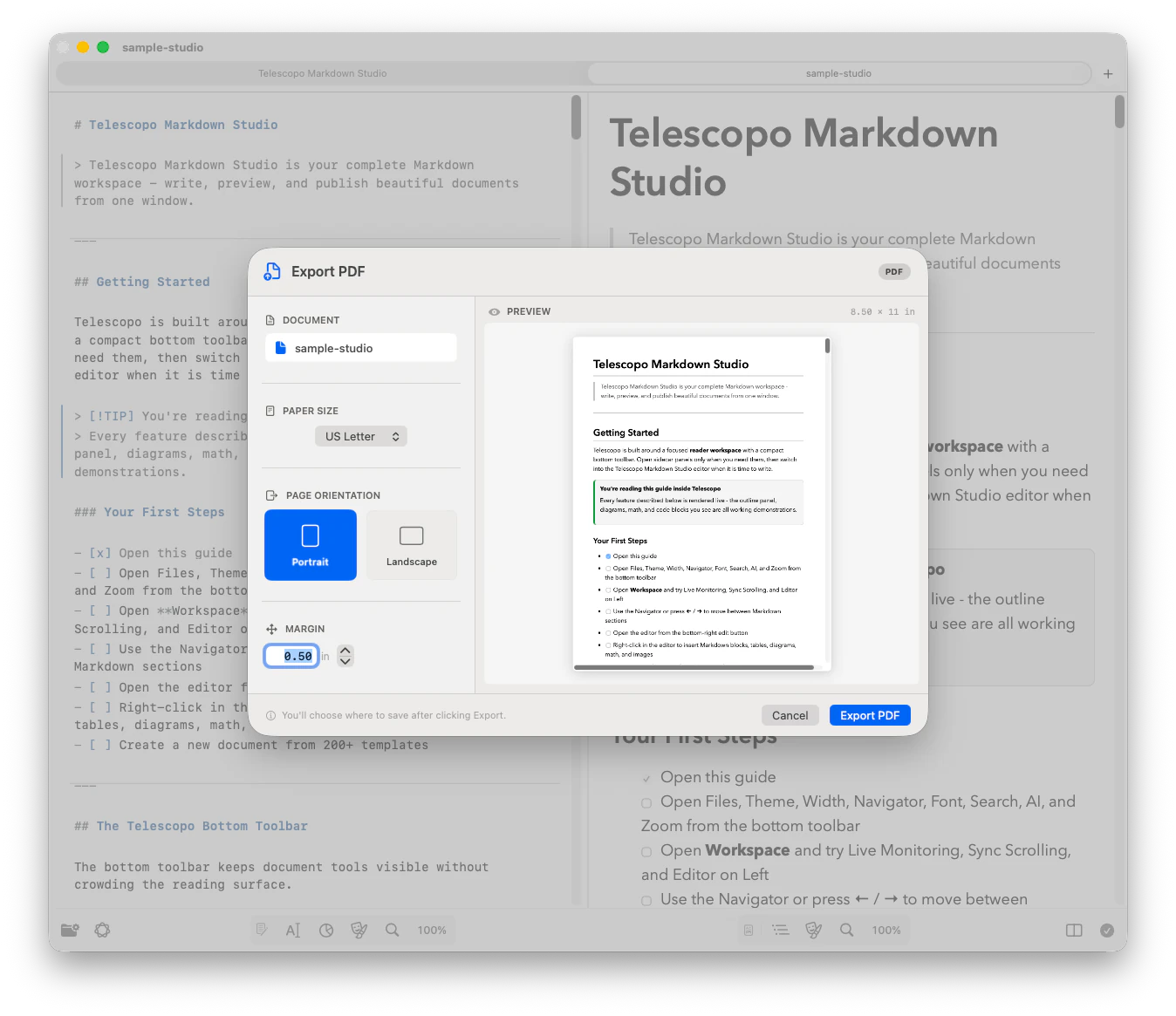Click '## Getting Started' line in editor
The width and height of the screenshot is (1176, 1016).
pos(142,282)
